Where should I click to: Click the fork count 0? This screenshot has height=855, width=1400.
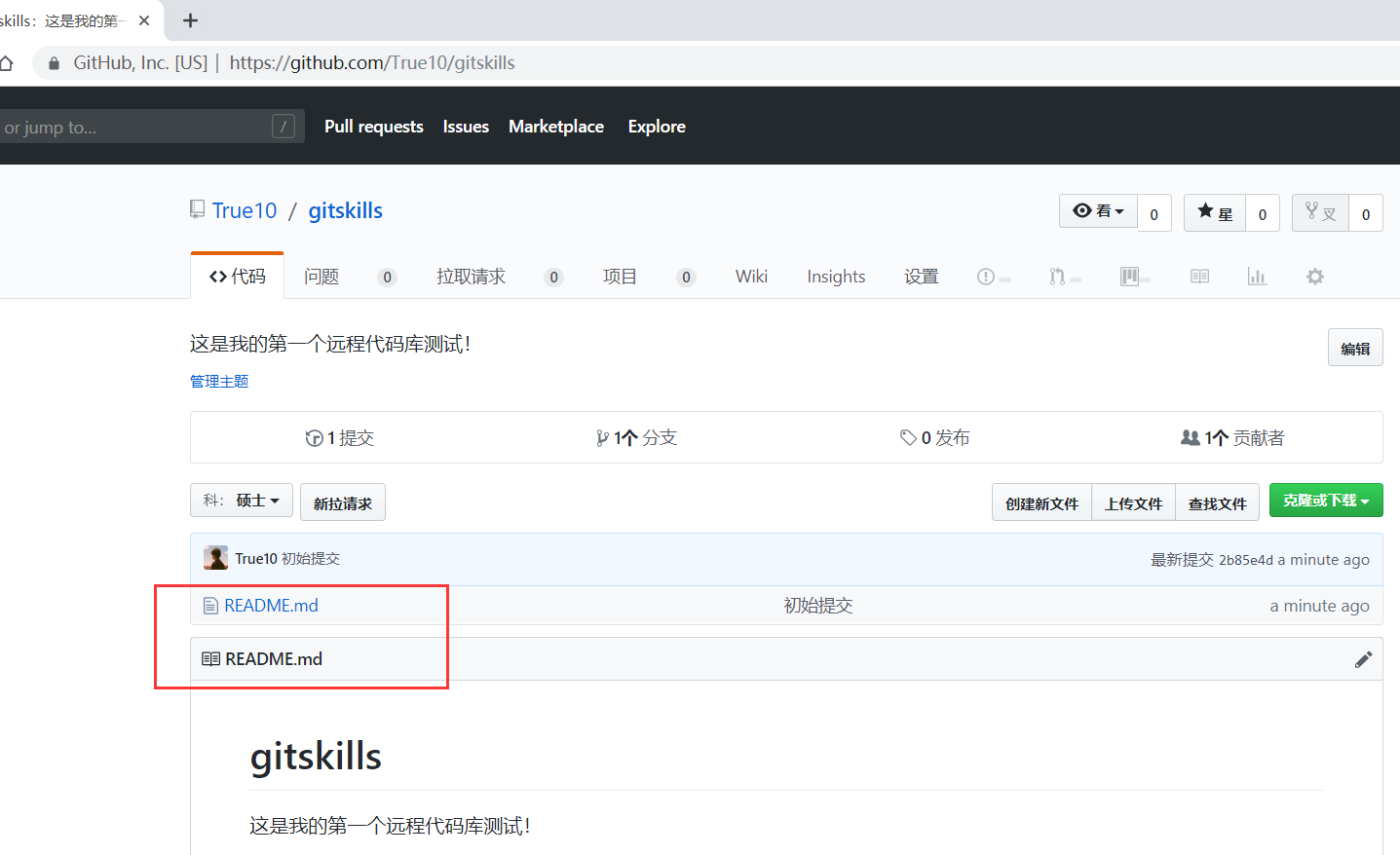tap(1366, 213)
